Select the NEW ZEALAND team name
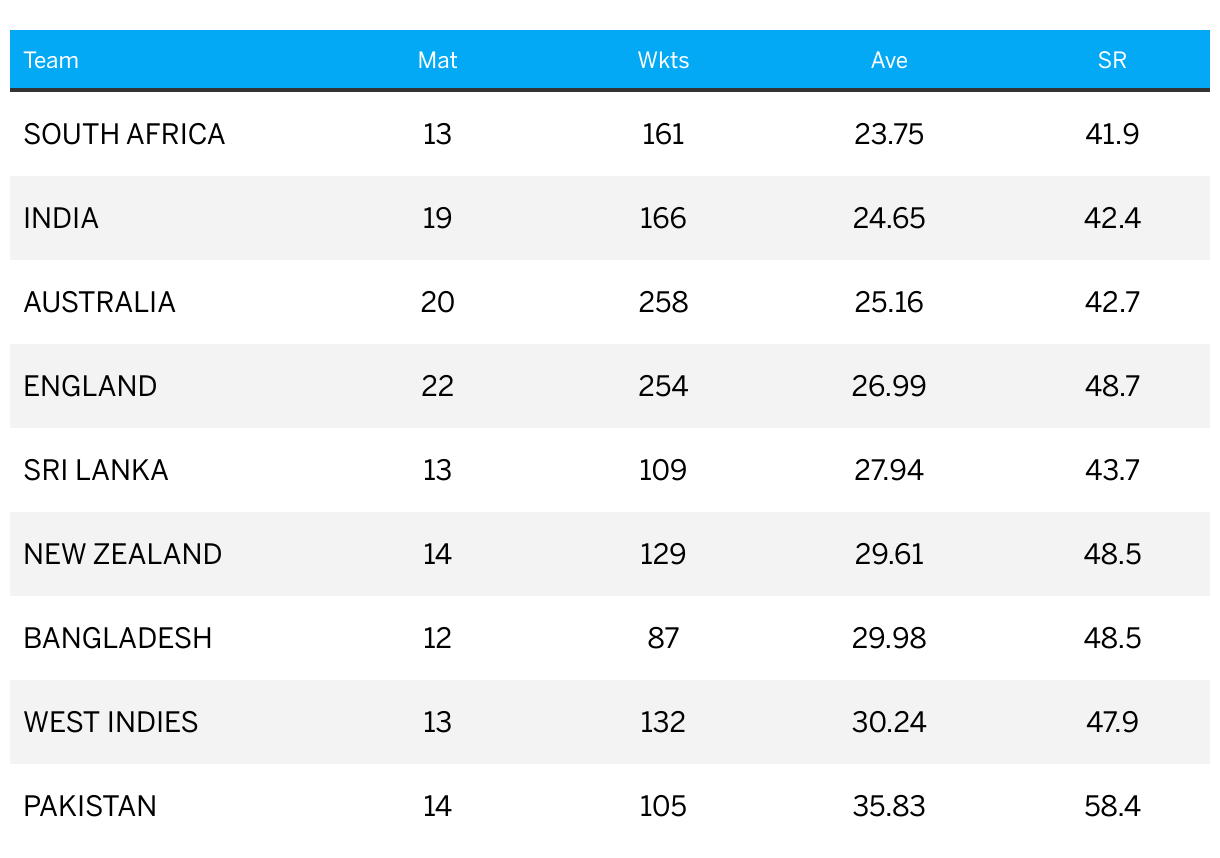 [123, 554]
